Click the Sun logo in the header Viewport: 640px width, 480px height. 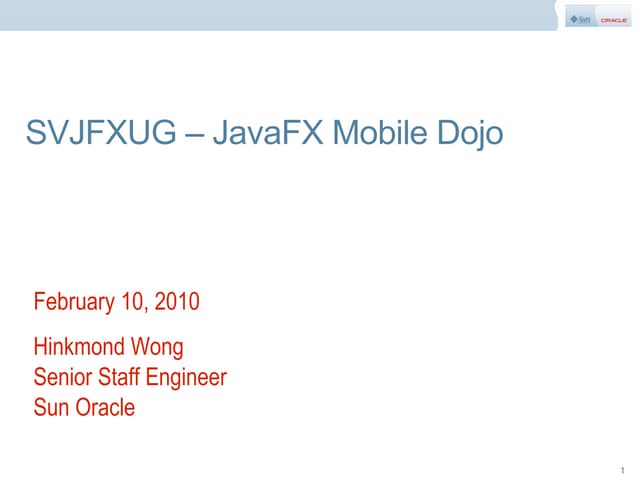(582, 19)
